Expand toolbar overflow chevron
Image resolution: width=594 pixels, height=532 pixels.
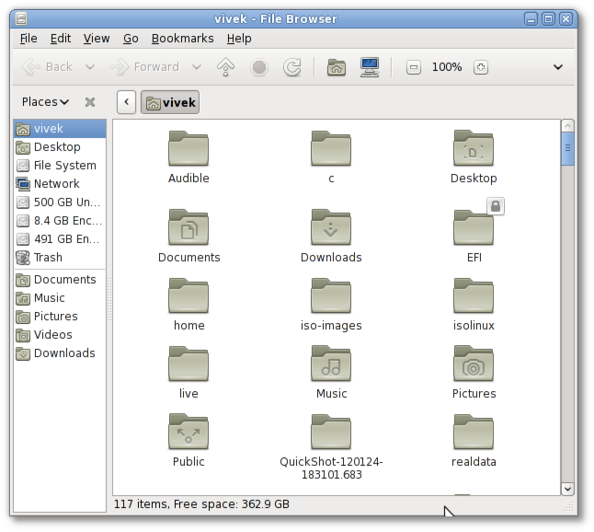[x=558, y=67]
